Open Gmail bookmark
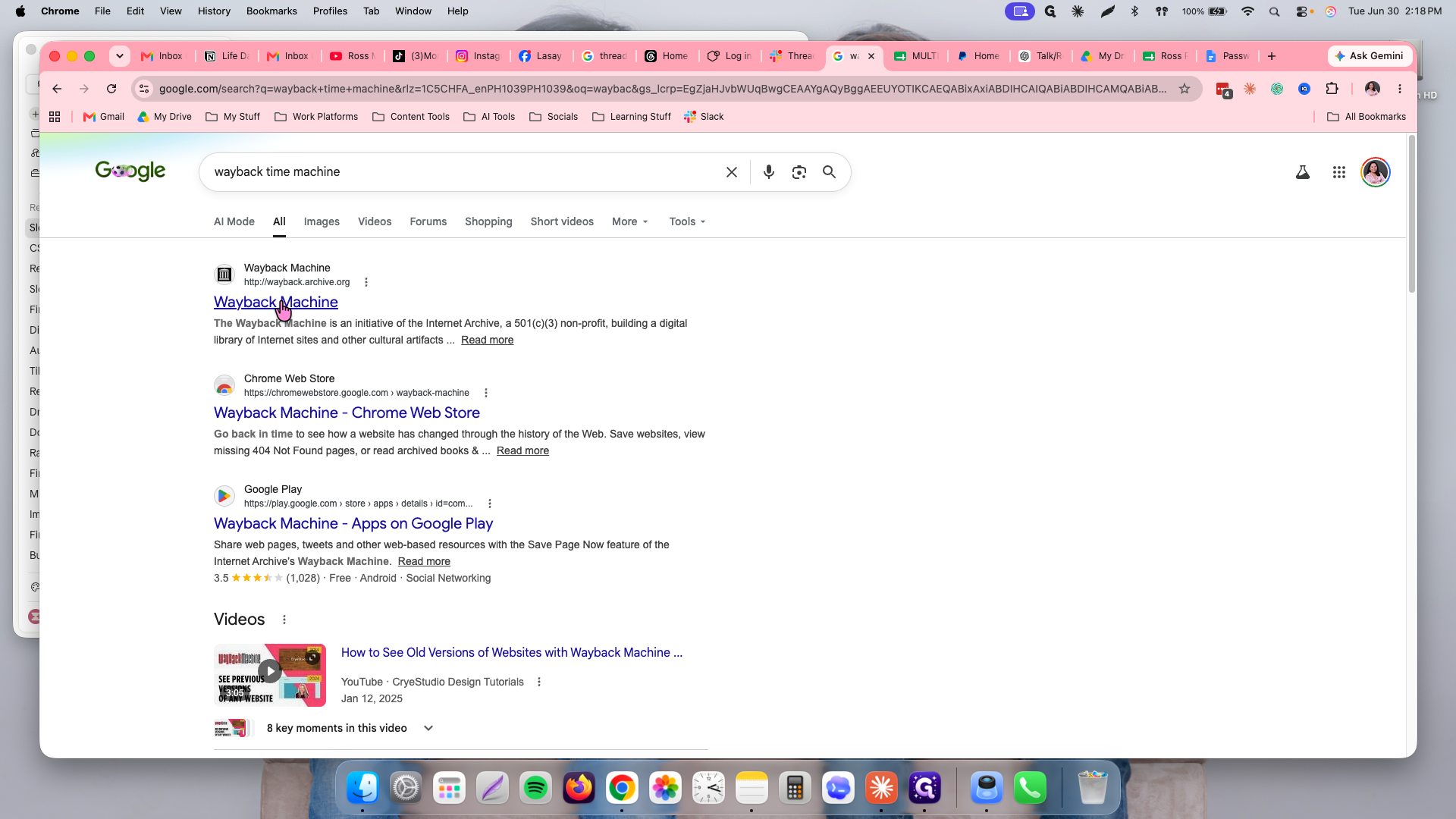The image size is (1456, 819). click(104, 117)
